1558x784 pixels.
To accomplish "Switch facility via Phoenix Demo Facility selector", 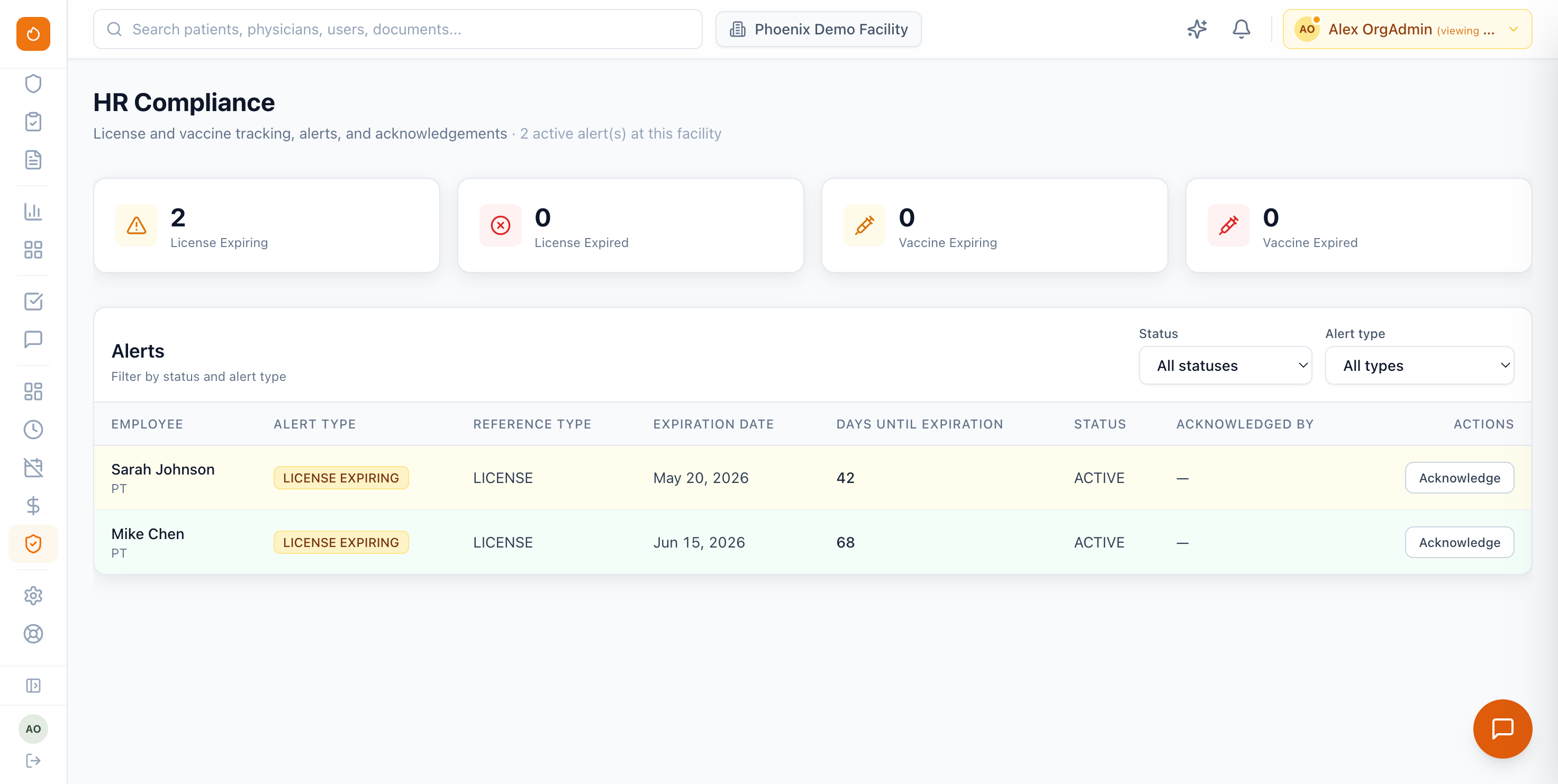I will (x=818, y=29).
